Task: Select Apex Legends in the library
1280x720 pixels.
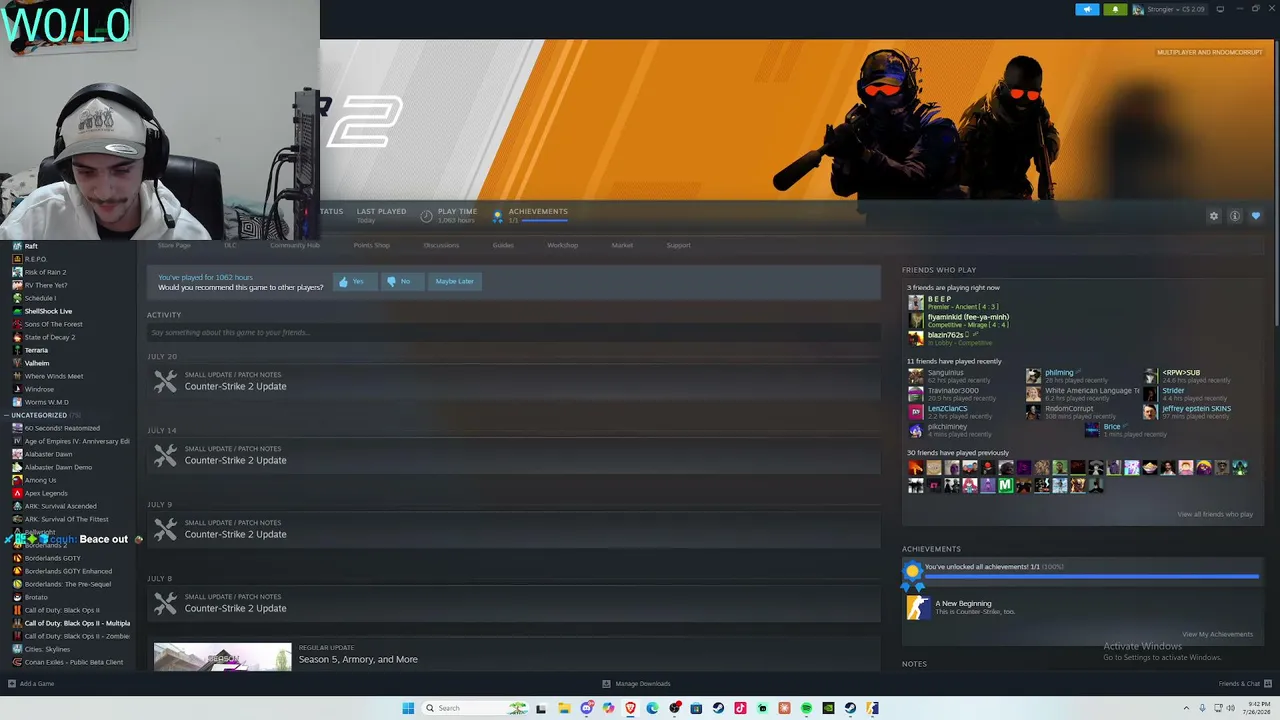Action: (x=46, y=493)
